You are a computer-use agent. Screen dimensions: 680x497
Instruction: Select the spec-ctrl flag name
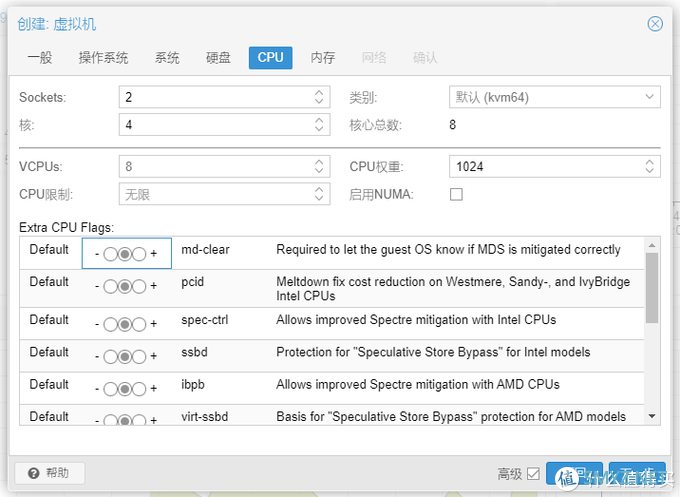point(204,320)
